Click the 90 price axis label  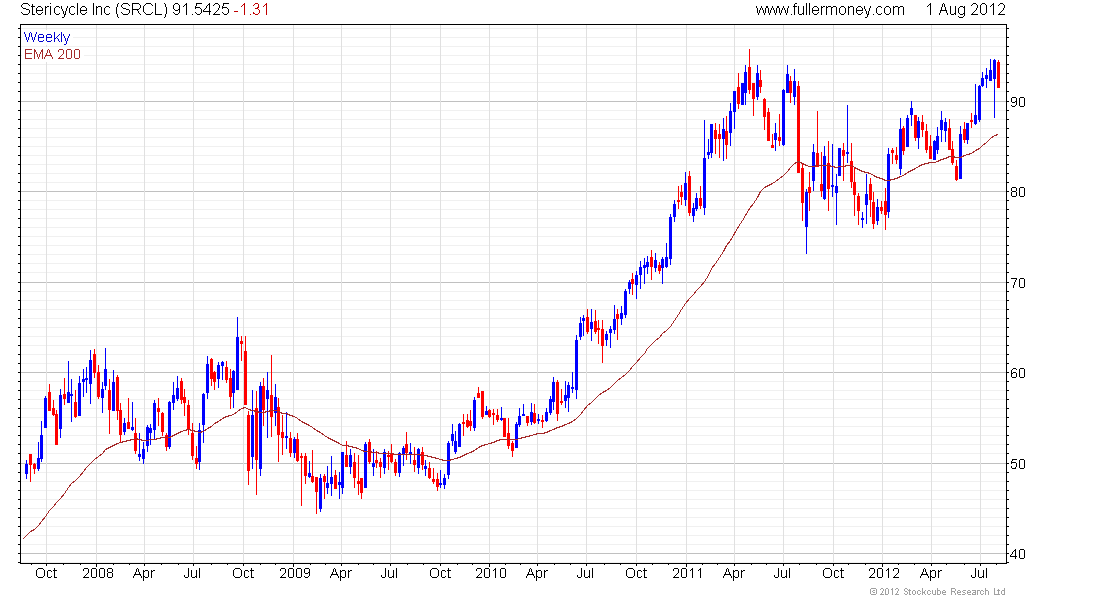(x=1017, y=102)
